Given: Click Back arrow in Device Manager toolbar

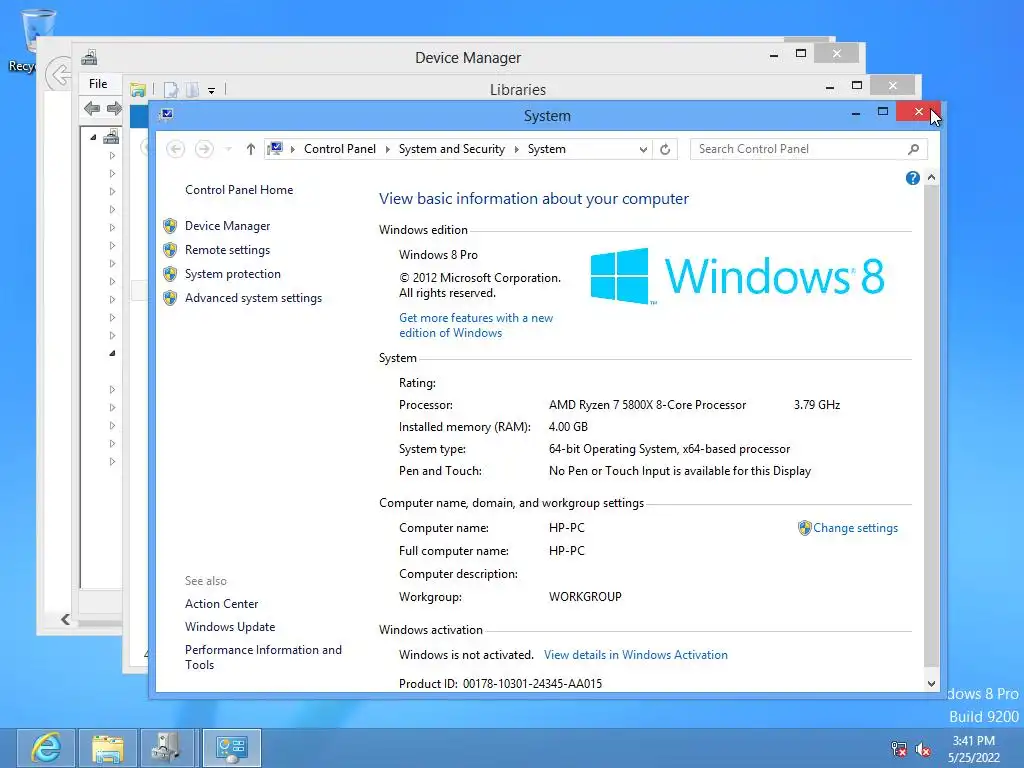Looking at the screenshot, I should point(92,108).
